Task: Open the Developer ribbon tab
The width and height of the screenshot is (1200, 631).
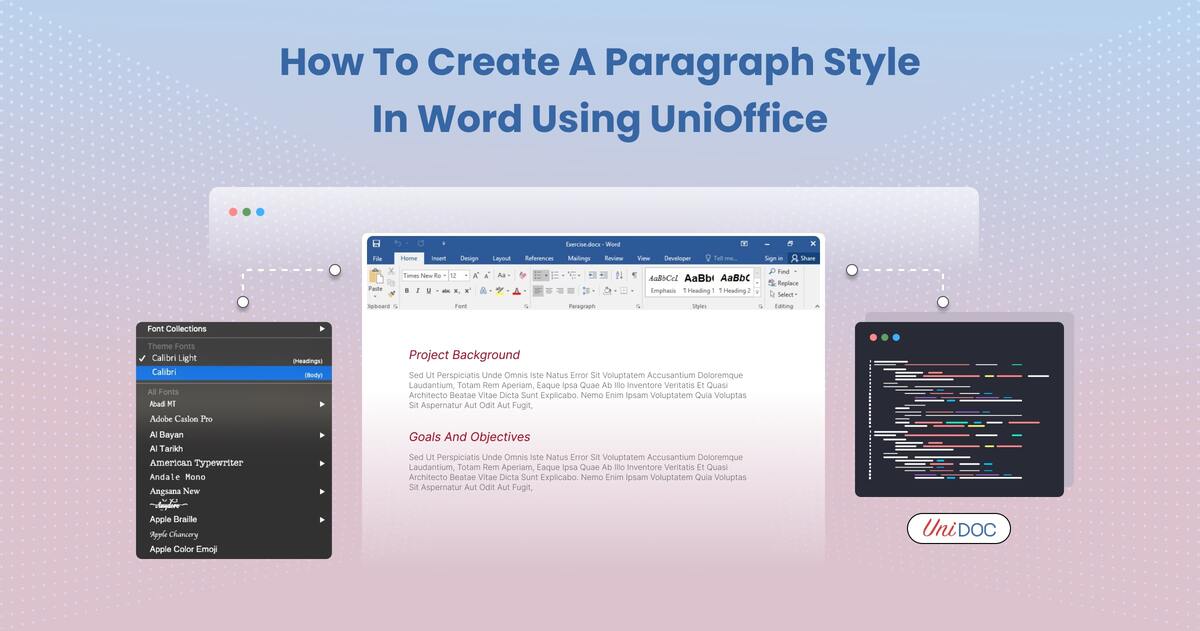Action: (x=678, y=257)
